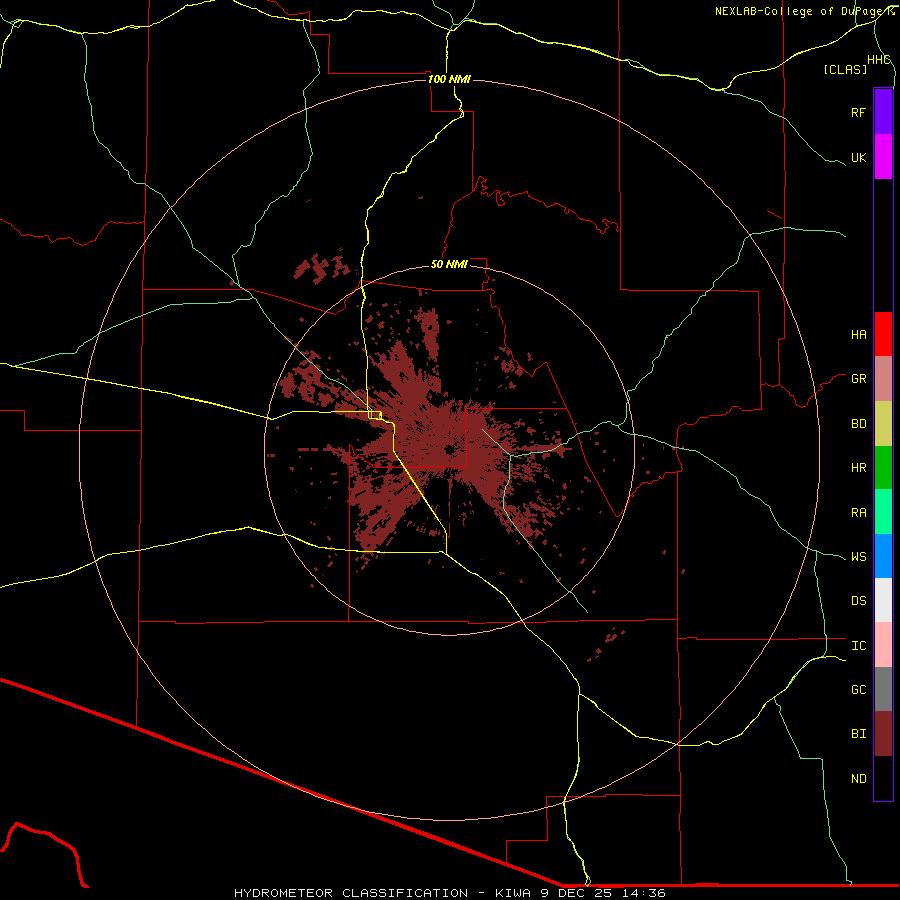The height and width of the screenshot is (900, 900).
Task: Click the "UK" legend label
Action: click(x=858, y=157)
